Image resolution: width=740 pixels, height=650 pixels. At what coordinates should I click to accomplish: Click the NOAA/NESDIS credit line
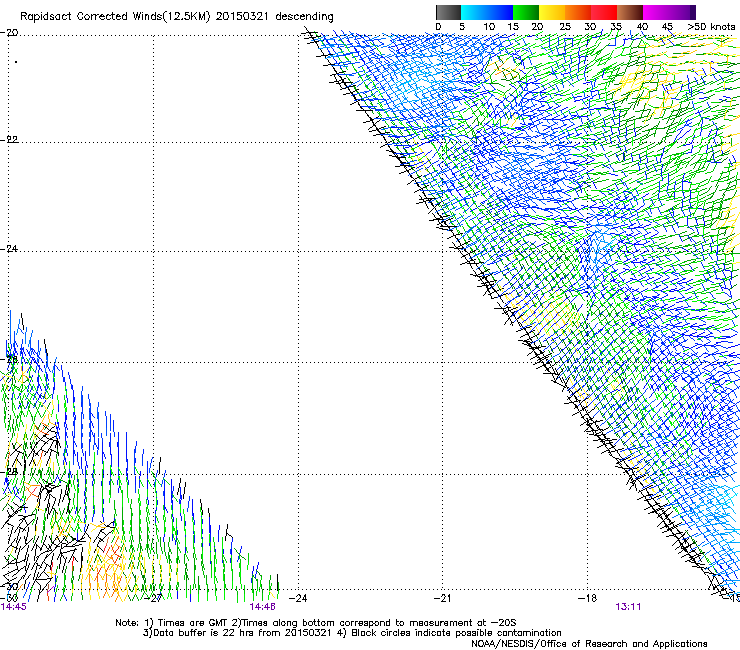coord(589,643)
